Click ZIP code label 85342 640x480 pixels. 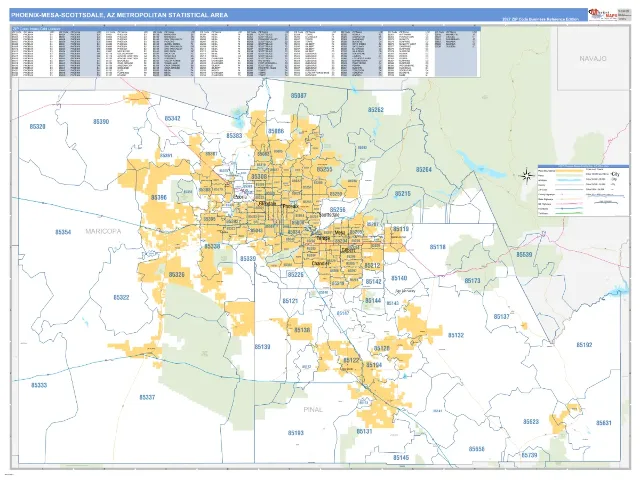[172, 118]
